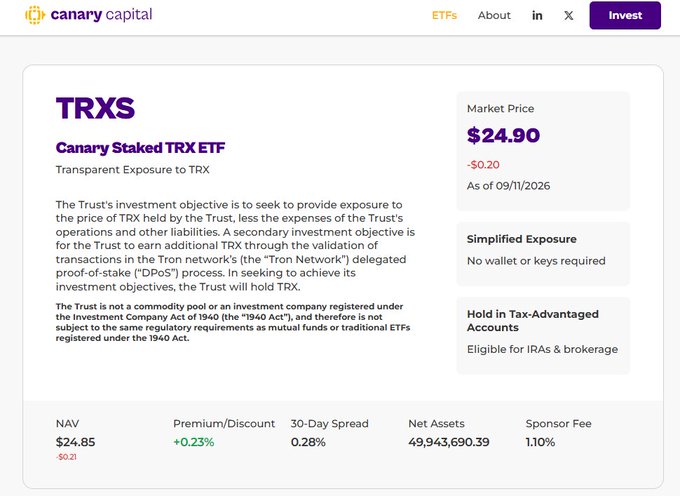This screenshot has height=496, width=680.
Task: Click the +0.23% premium/discount value
Action: click(x=193, y=442)
